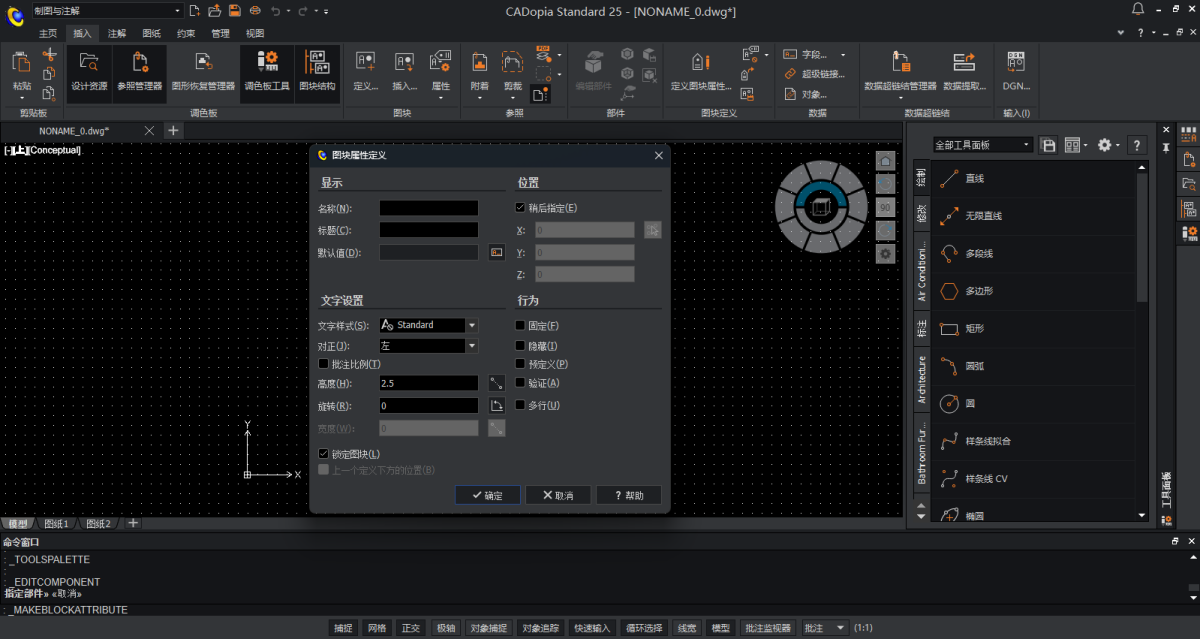Select the 多边形 tool in the palette

978,291
